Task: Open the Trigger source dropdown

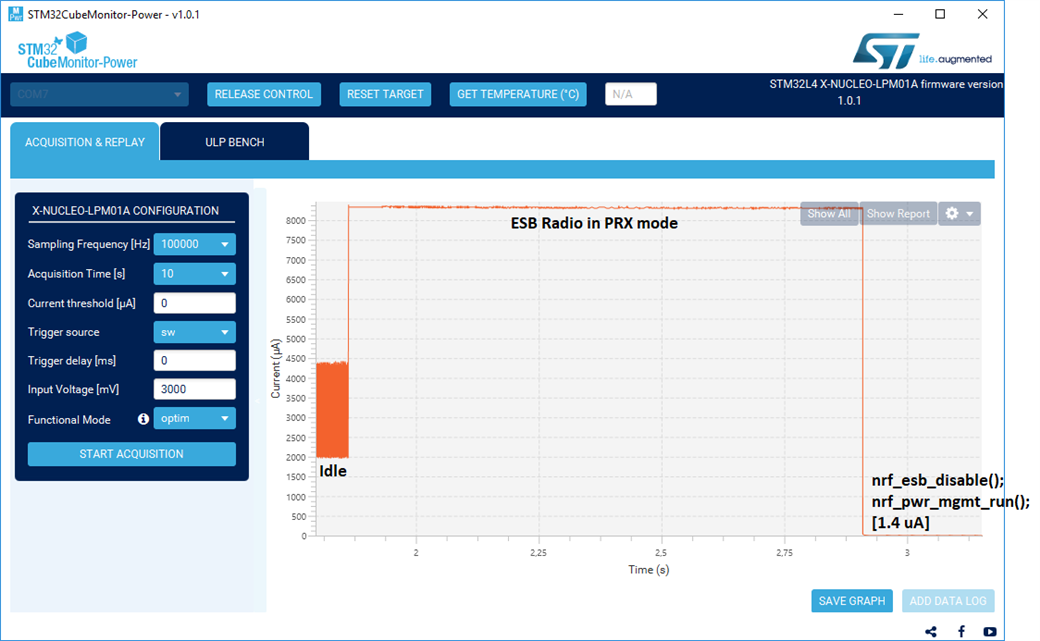Action: click(x=194, y=332)
